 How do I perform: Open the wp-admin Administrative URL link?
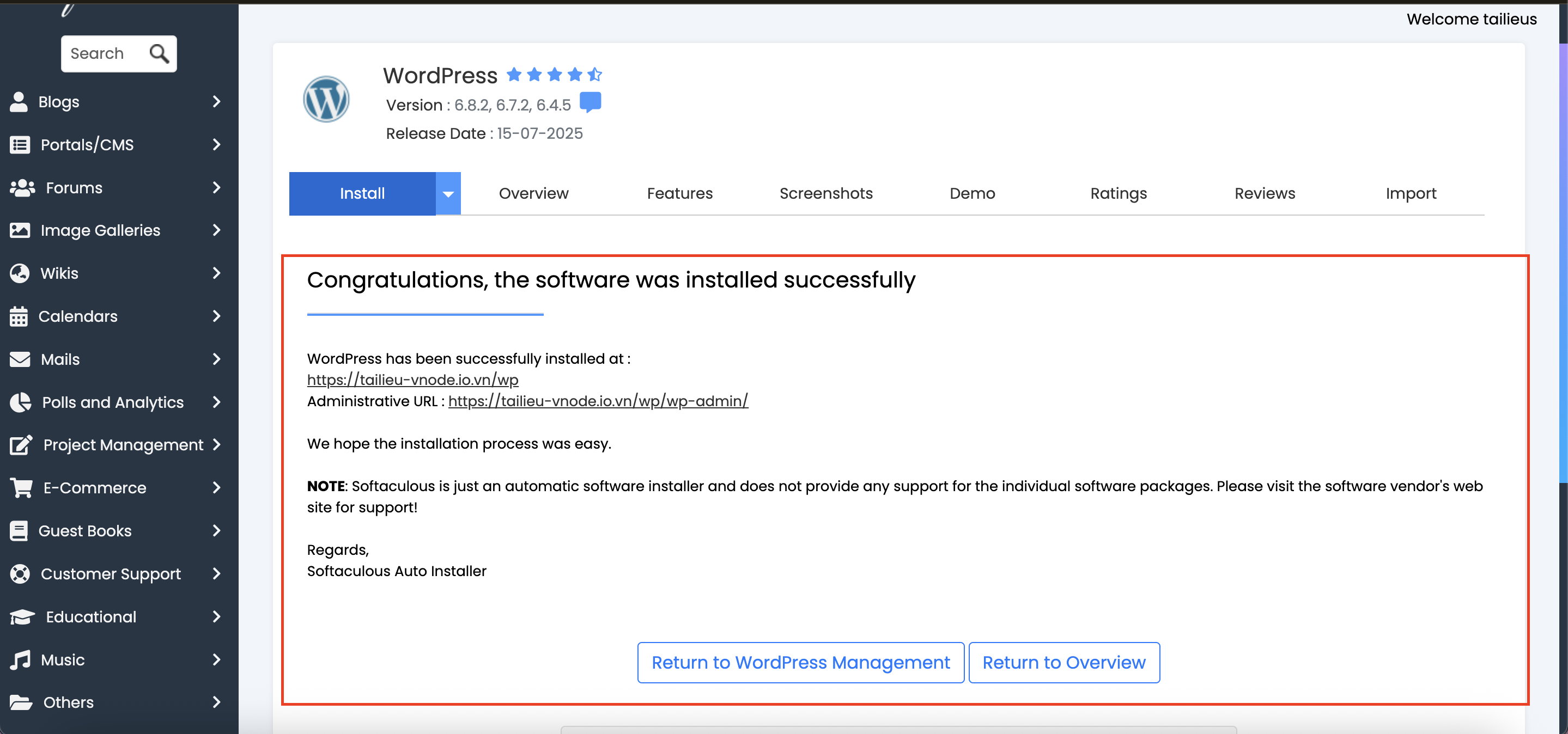click(598, 401)
